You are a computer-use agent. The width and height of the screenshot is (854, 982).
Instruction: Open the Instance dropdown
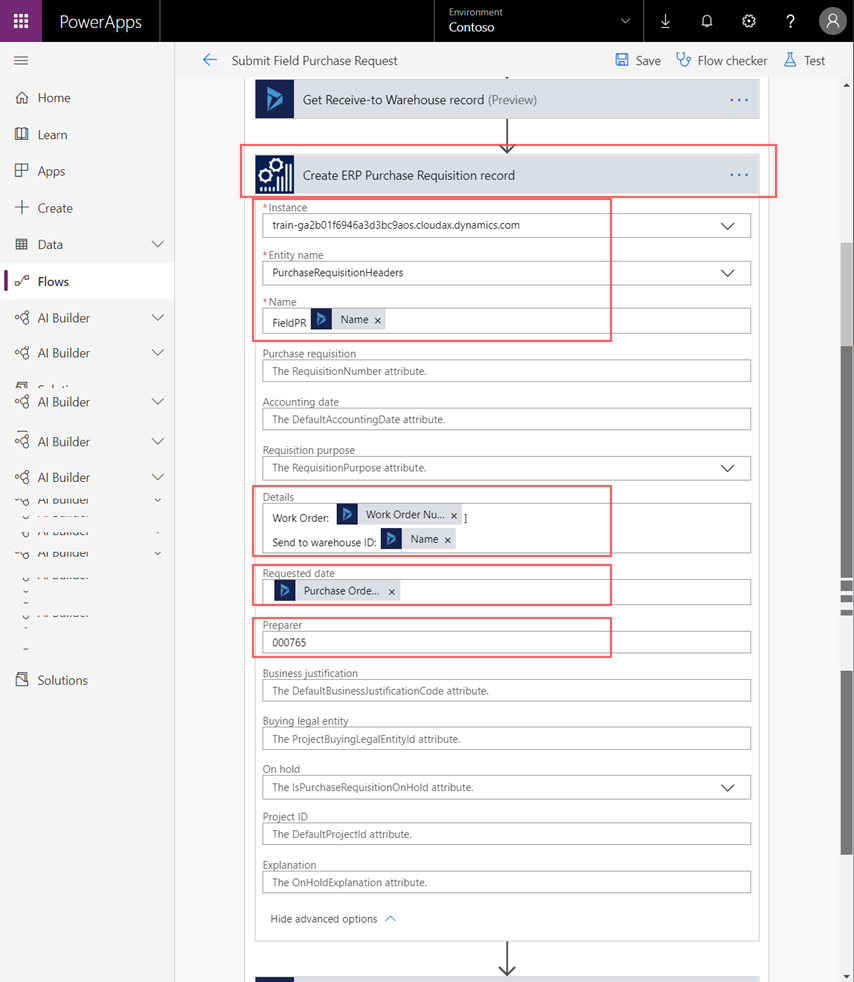(x=727, y=226)
